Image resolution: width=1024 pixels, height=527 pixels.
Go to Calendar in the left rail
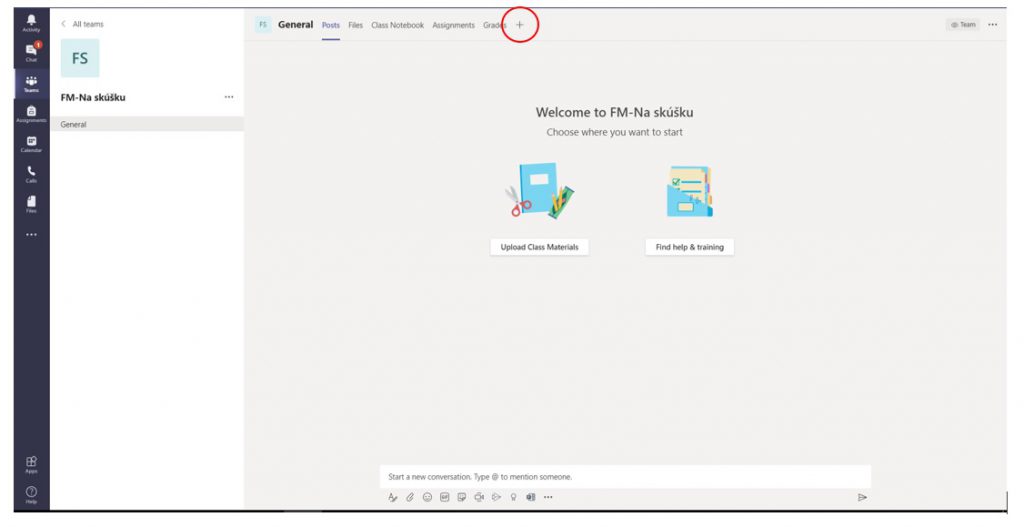coord(31,143)
